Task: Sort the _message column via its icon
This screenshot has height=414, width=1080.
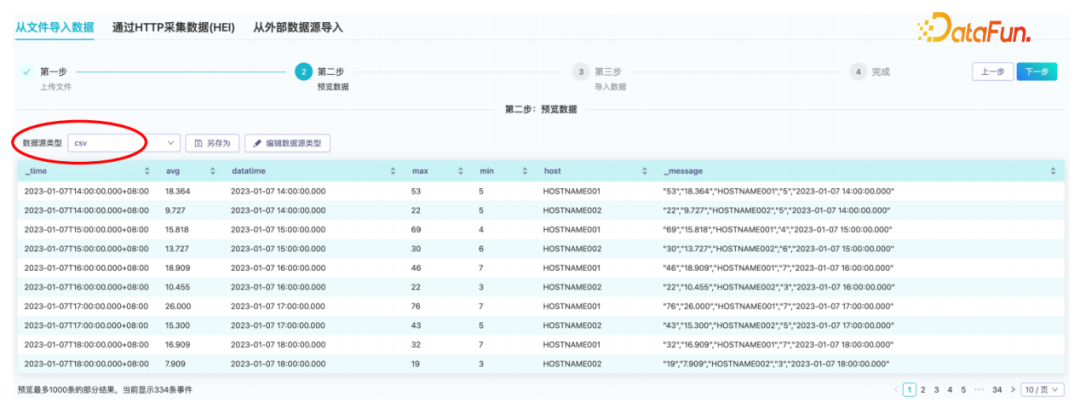Action: (x=1053, y=171)
